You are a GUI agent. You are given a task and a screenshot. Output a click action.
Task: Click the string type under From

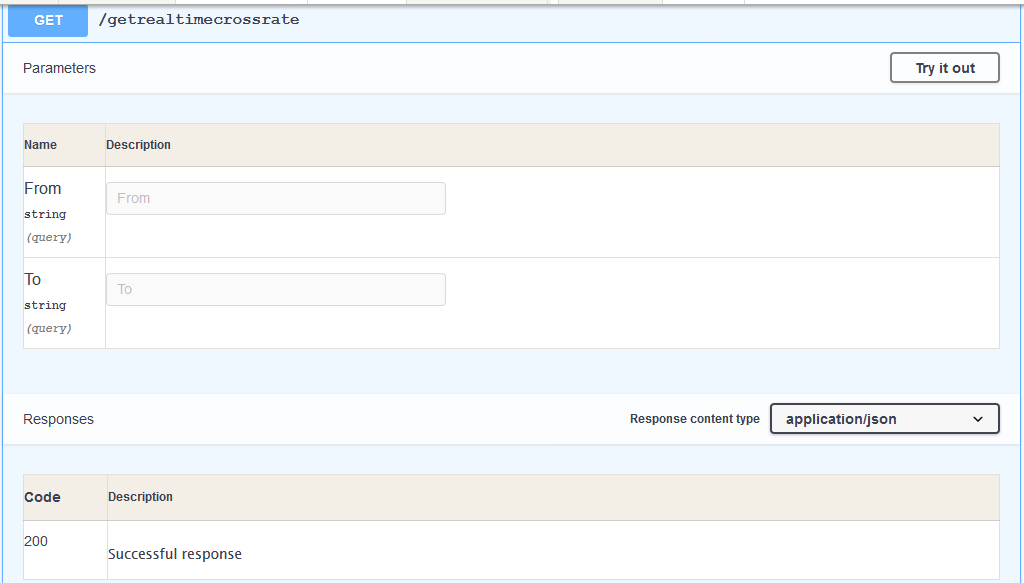click(x=45, y=214)
